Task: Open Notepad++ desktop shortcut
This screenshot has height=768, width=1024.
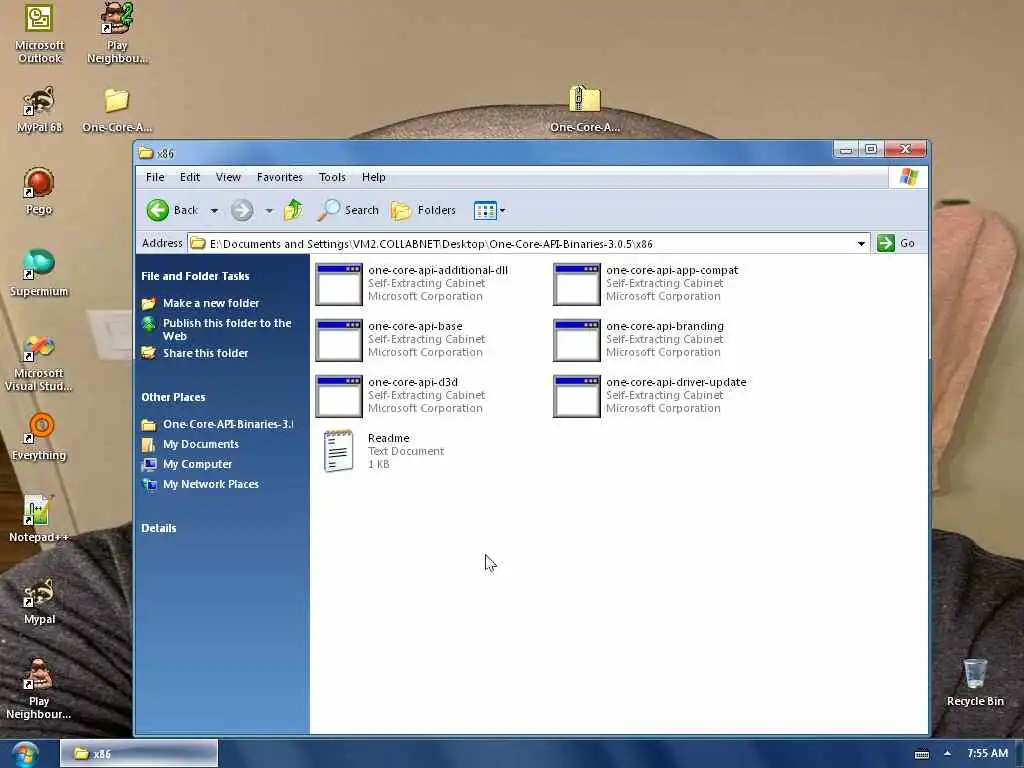Action: click(39, 519)
